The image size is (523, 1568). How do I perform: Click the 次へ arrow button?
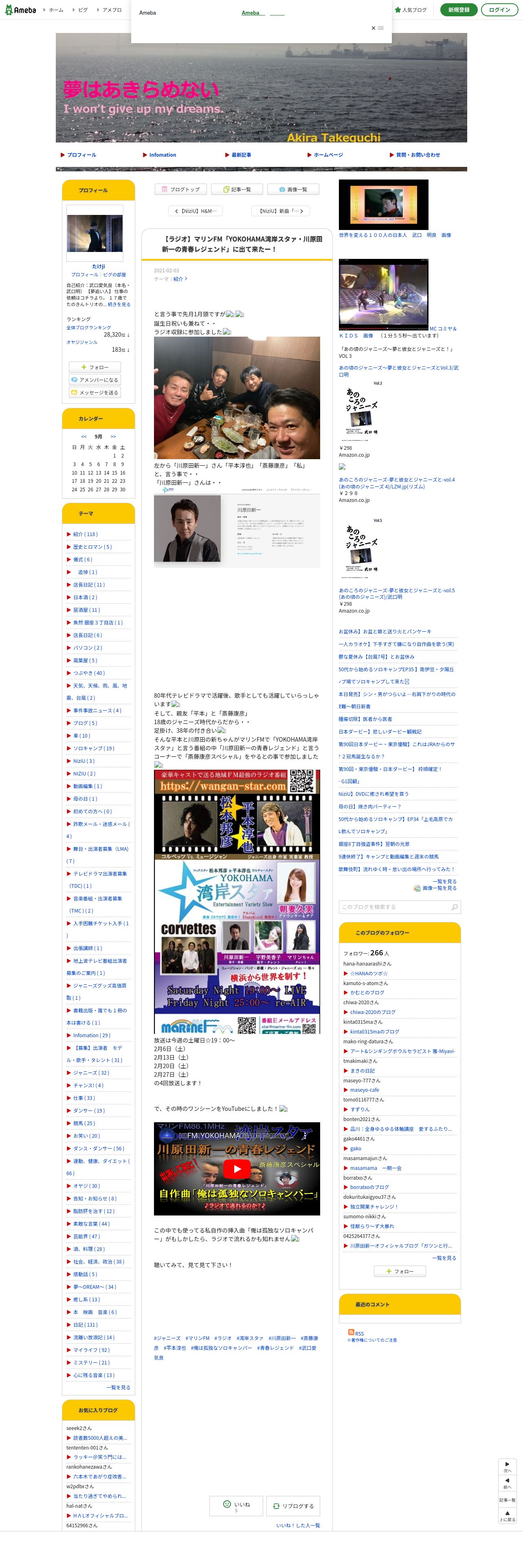pos(507,1466)
